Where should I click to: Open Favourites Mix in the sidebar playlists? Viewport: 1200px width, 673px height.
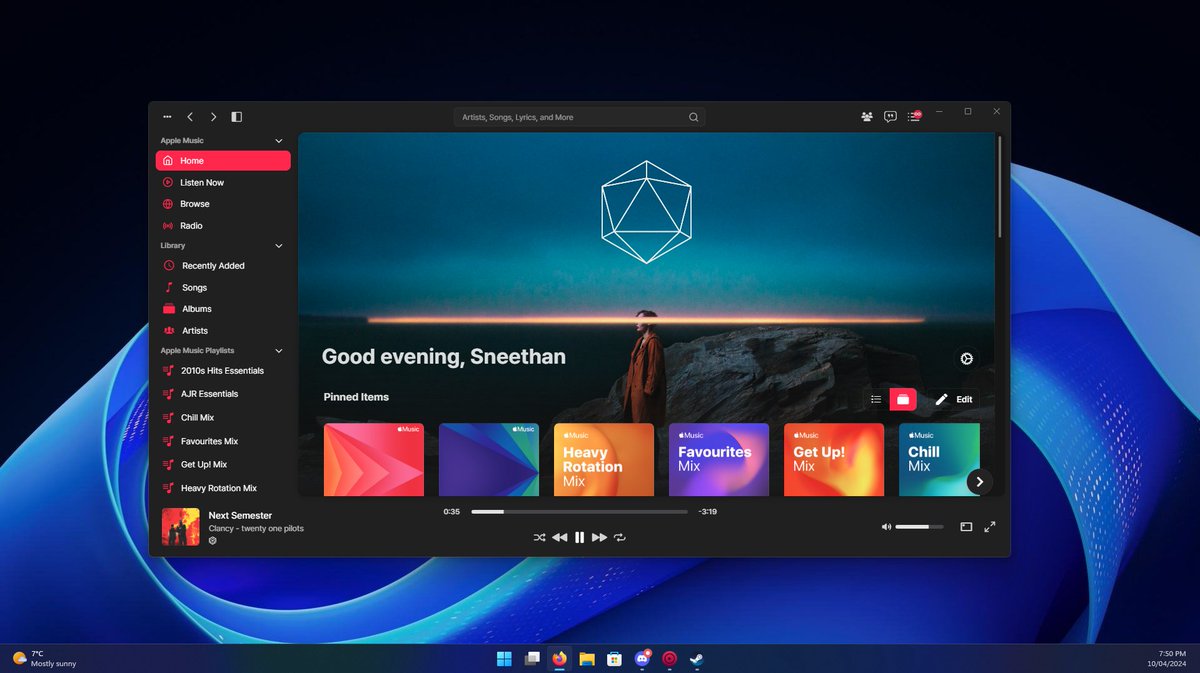coord(223,441)
